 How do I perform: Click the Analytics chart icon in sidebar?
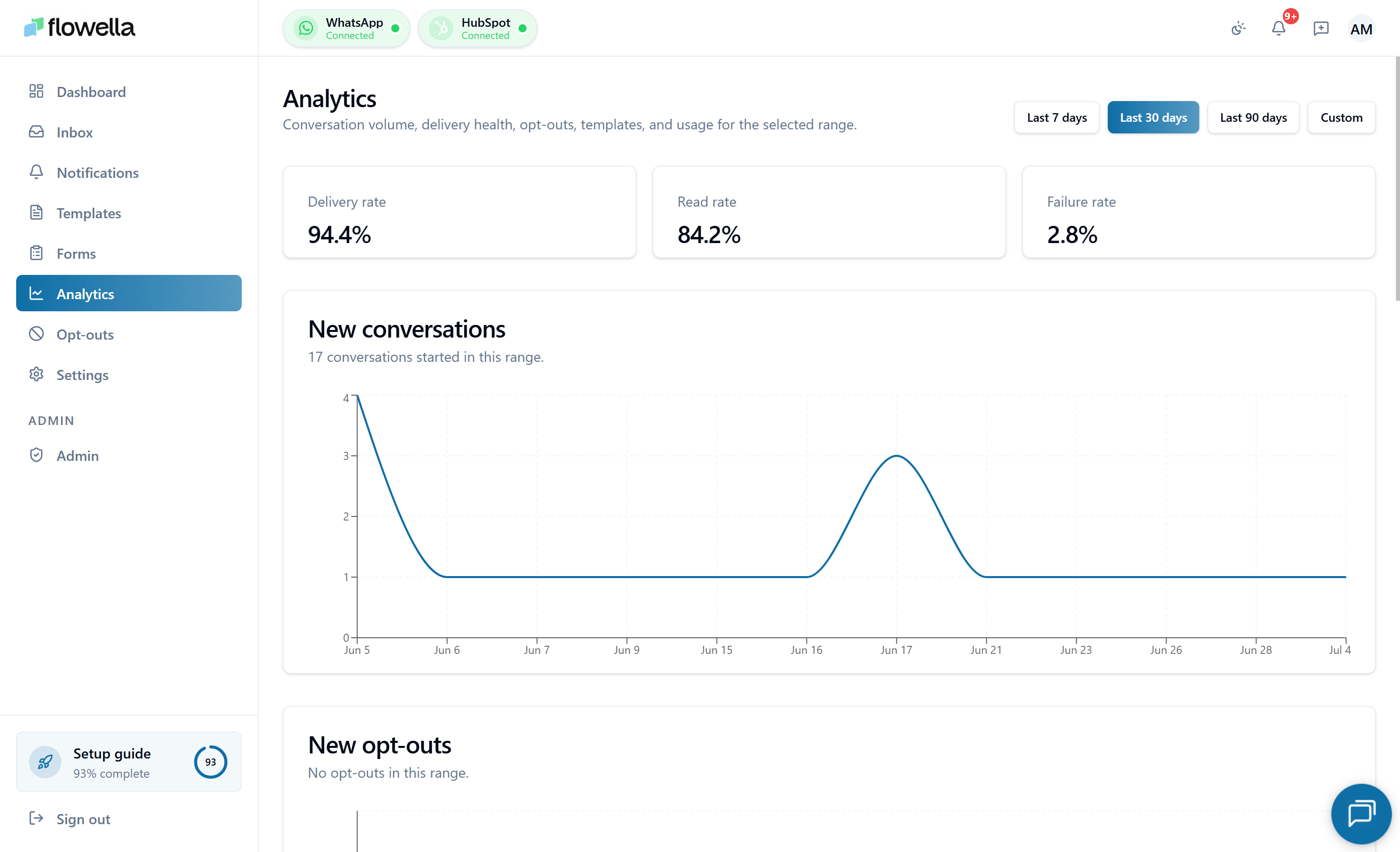(36, 293)
